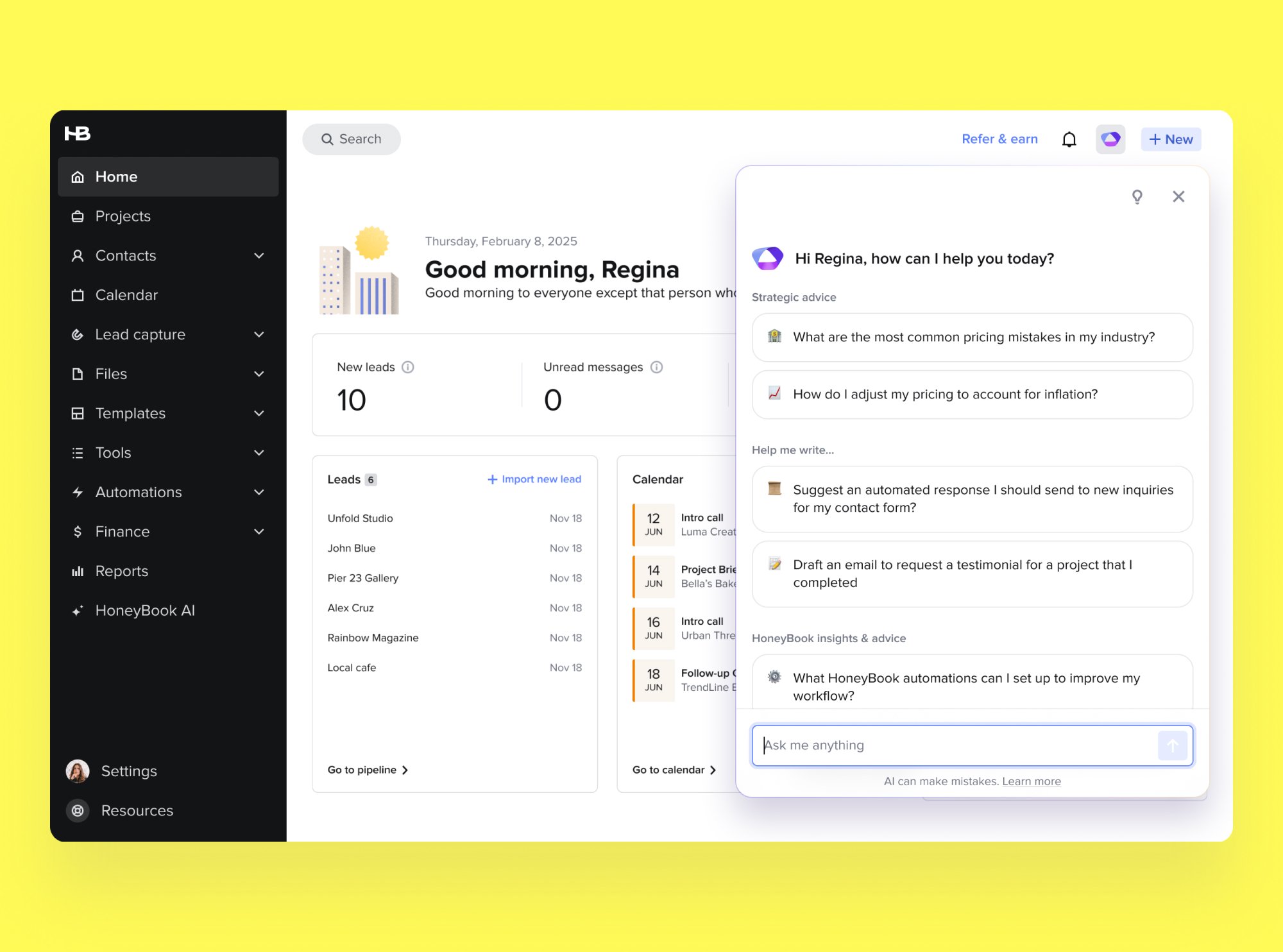Toggle the HoneyBook AI assistant icon
This screenshot has height=952, width=1283.
coord(1110,139)
